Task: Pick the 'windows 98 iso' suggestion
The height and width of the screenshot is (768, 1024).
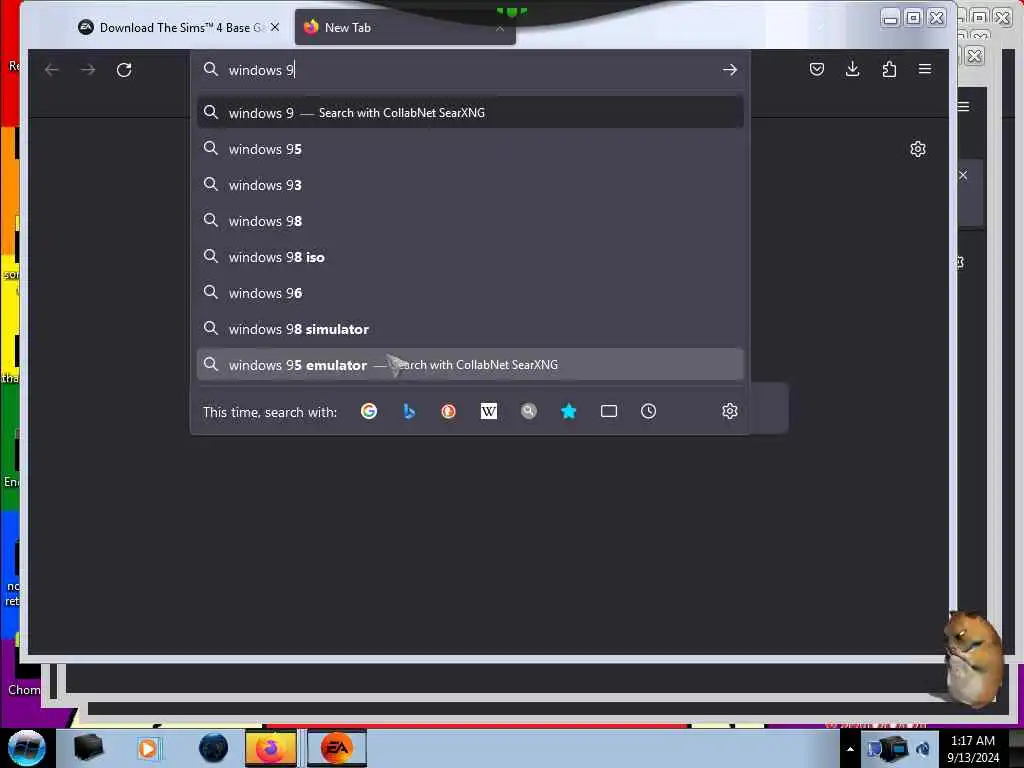Action: tap(470, 257)
